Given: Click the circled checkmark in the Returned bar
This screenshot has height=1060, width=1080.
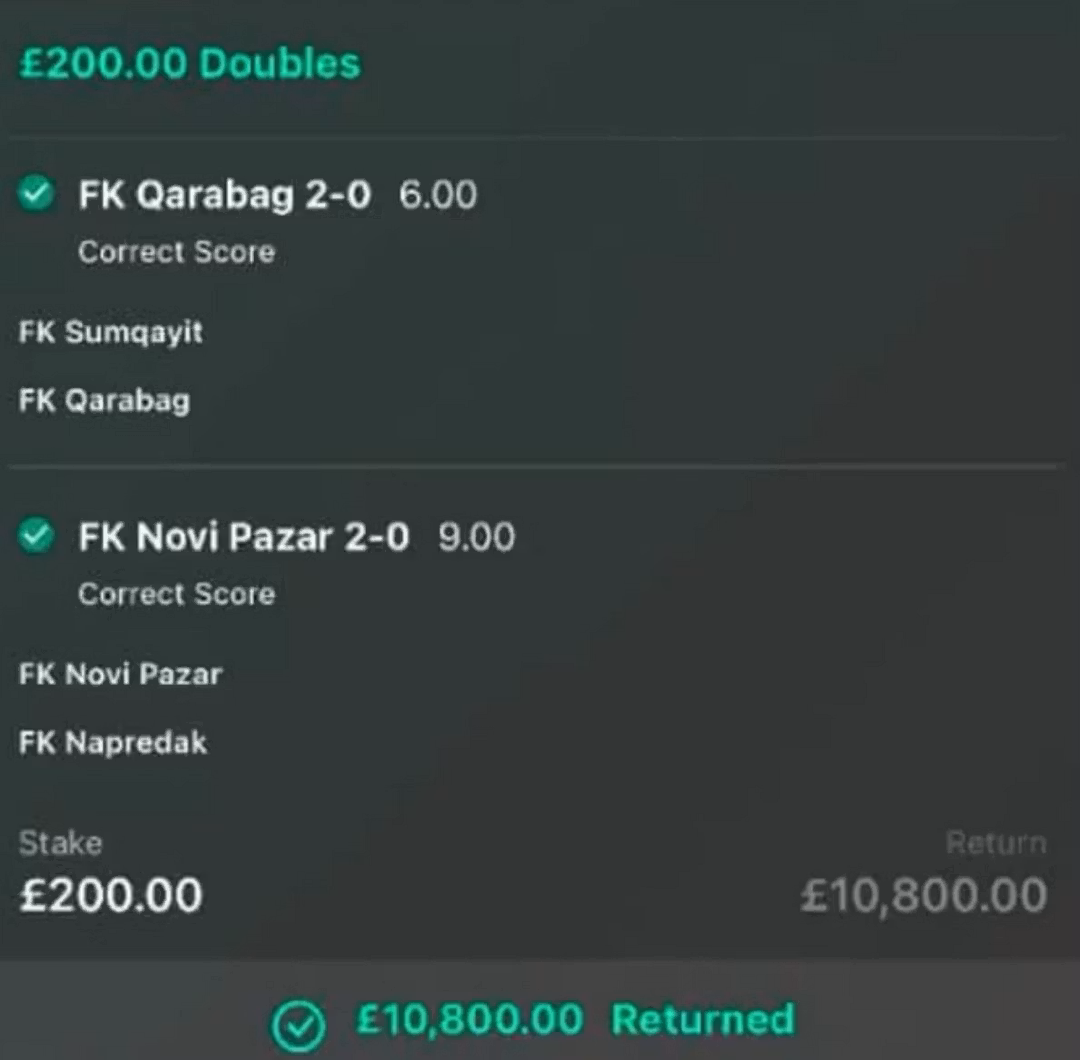Looking at the screenshot, I should point(297,1023).
